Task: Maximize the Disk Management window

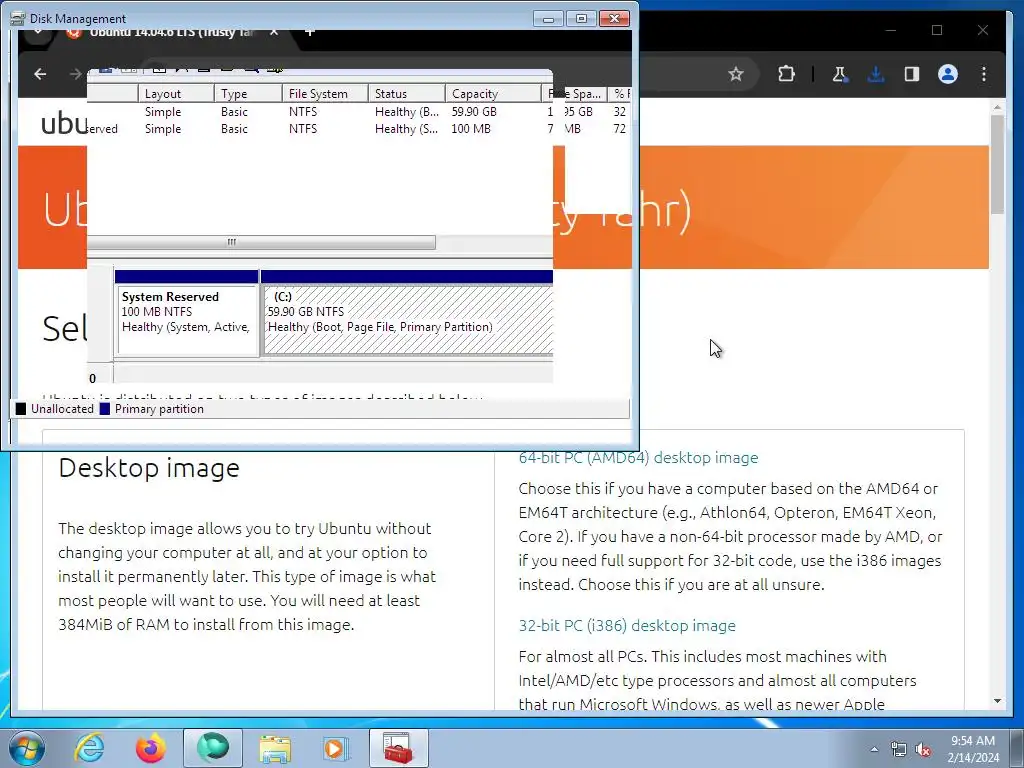Action: (x=581, y=19)
